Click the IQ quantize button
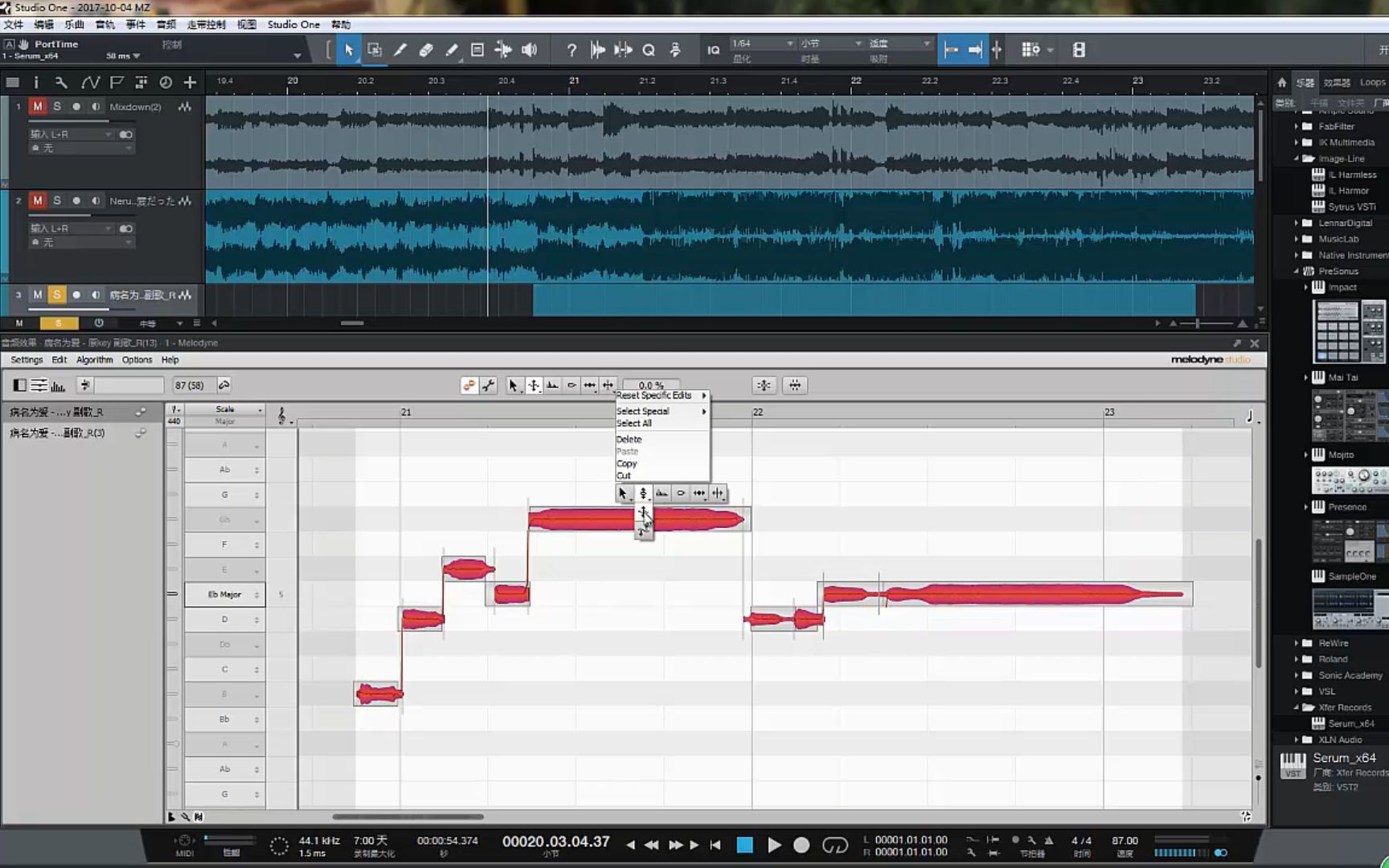Screen dimensions: 1389x868 click(713, 50)
